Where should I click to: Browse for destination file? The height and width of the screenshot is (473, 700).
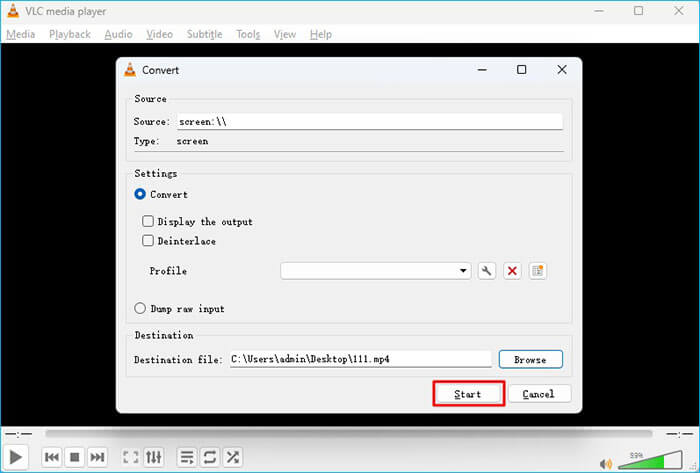(x=530, y=359)
